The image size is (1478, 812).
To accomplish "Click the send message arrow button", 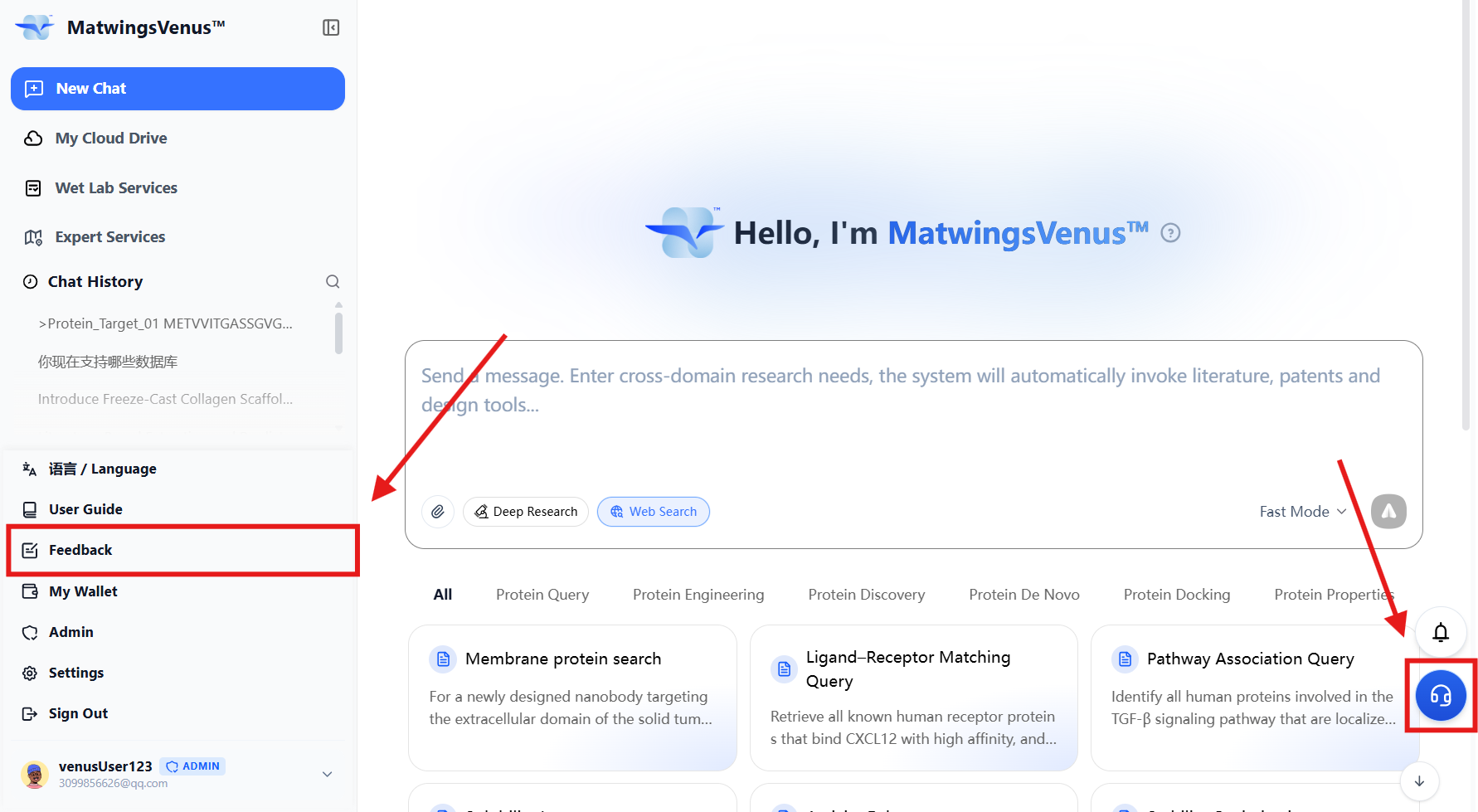I will 1389,512.
